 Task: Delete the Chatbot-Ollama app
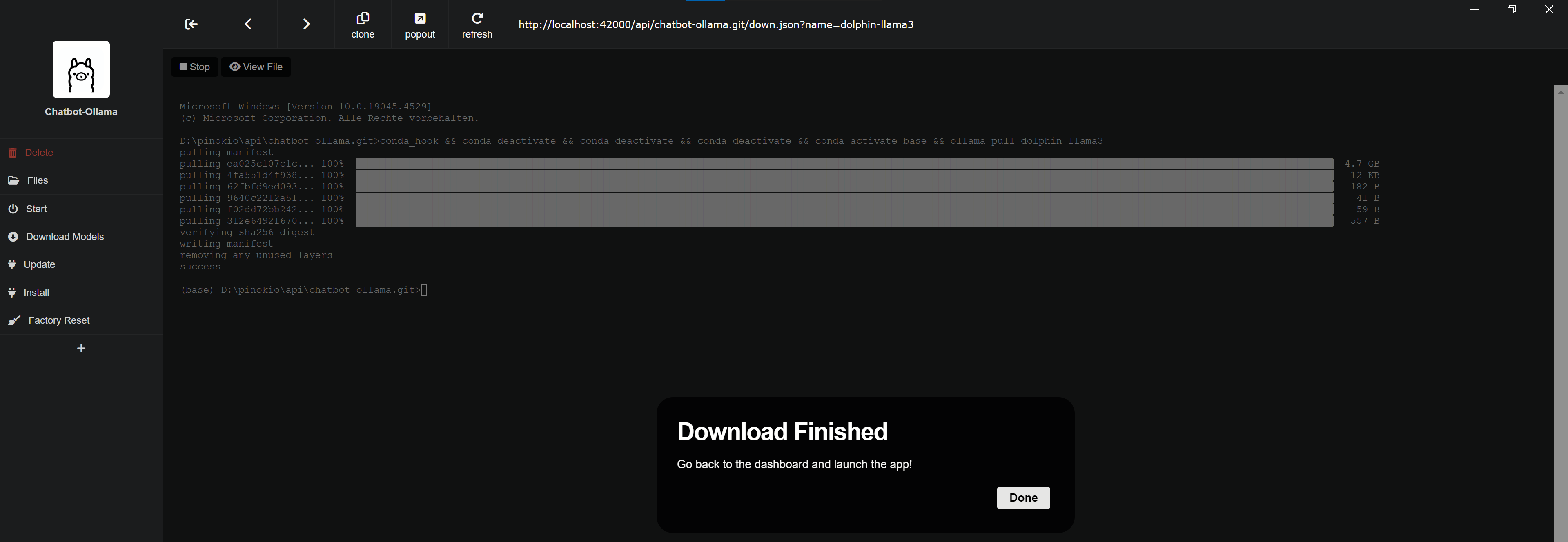81,153
